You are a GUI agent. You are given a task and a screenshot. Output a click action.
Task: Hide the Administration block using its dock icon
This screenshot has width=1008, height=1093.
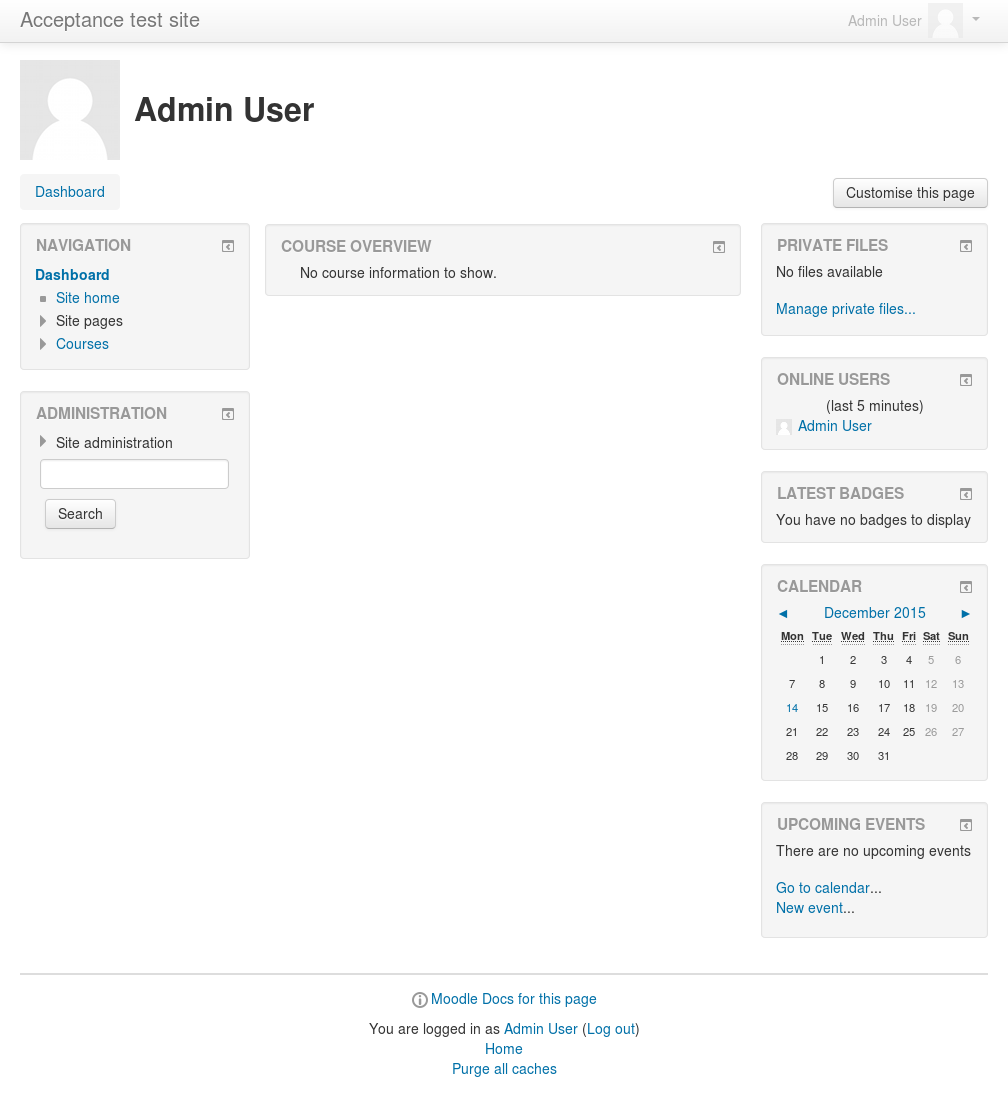tap(228, 414)
